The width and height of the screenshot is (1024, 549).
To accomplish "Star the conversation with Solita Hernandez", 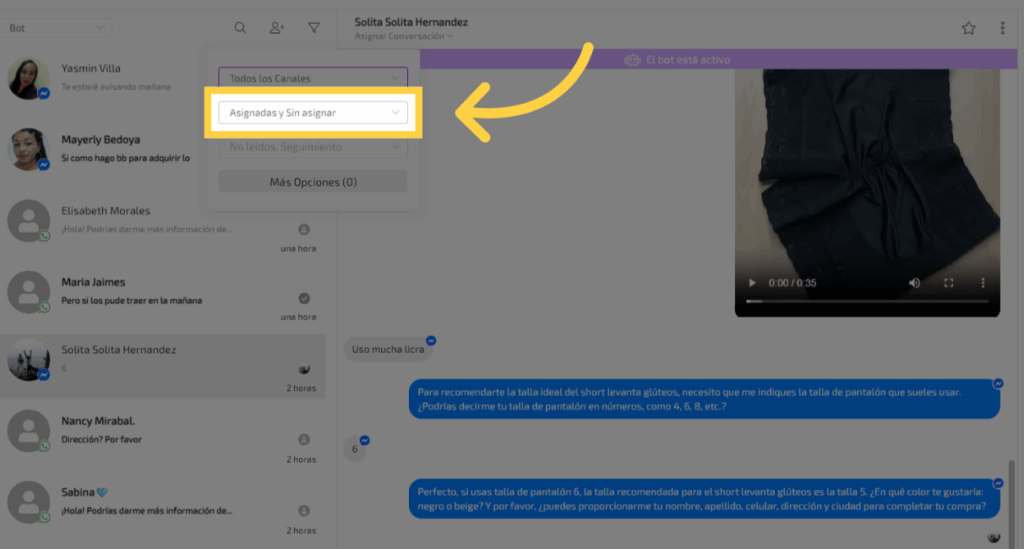I will 968,28.
